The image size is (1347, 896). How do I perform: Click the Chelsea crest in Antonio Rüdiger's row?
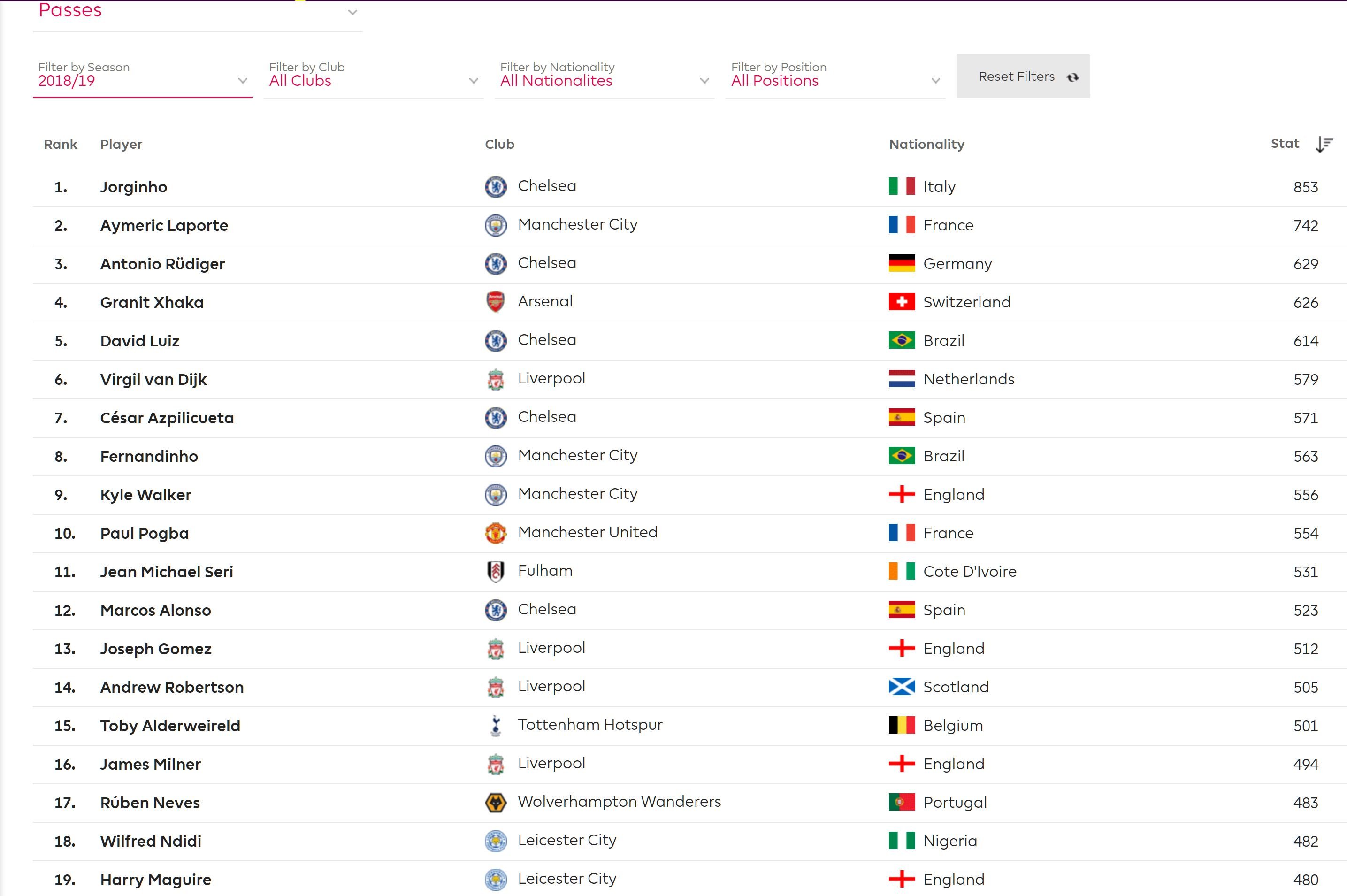coord(495,263)
